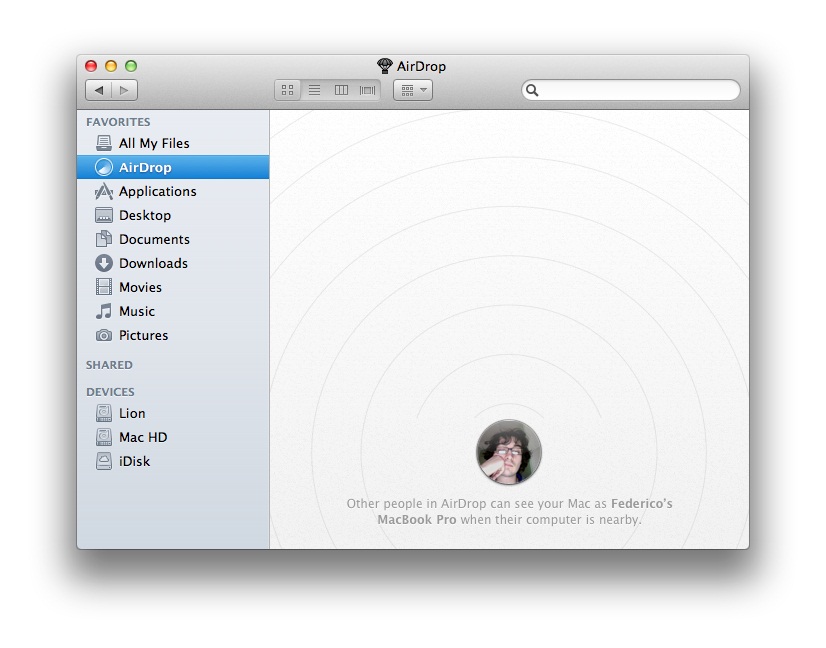The height and width of the screenshot is (648, 826).
Task: Open the Lion volume label
Action: tap(132, 413)
